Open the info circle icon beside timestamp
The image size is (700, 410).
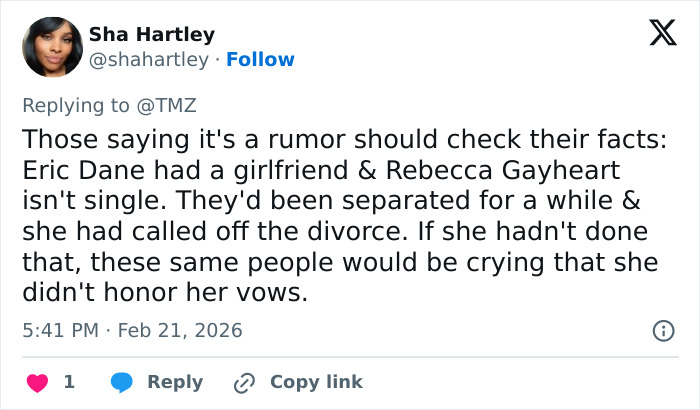pos(661,330)
